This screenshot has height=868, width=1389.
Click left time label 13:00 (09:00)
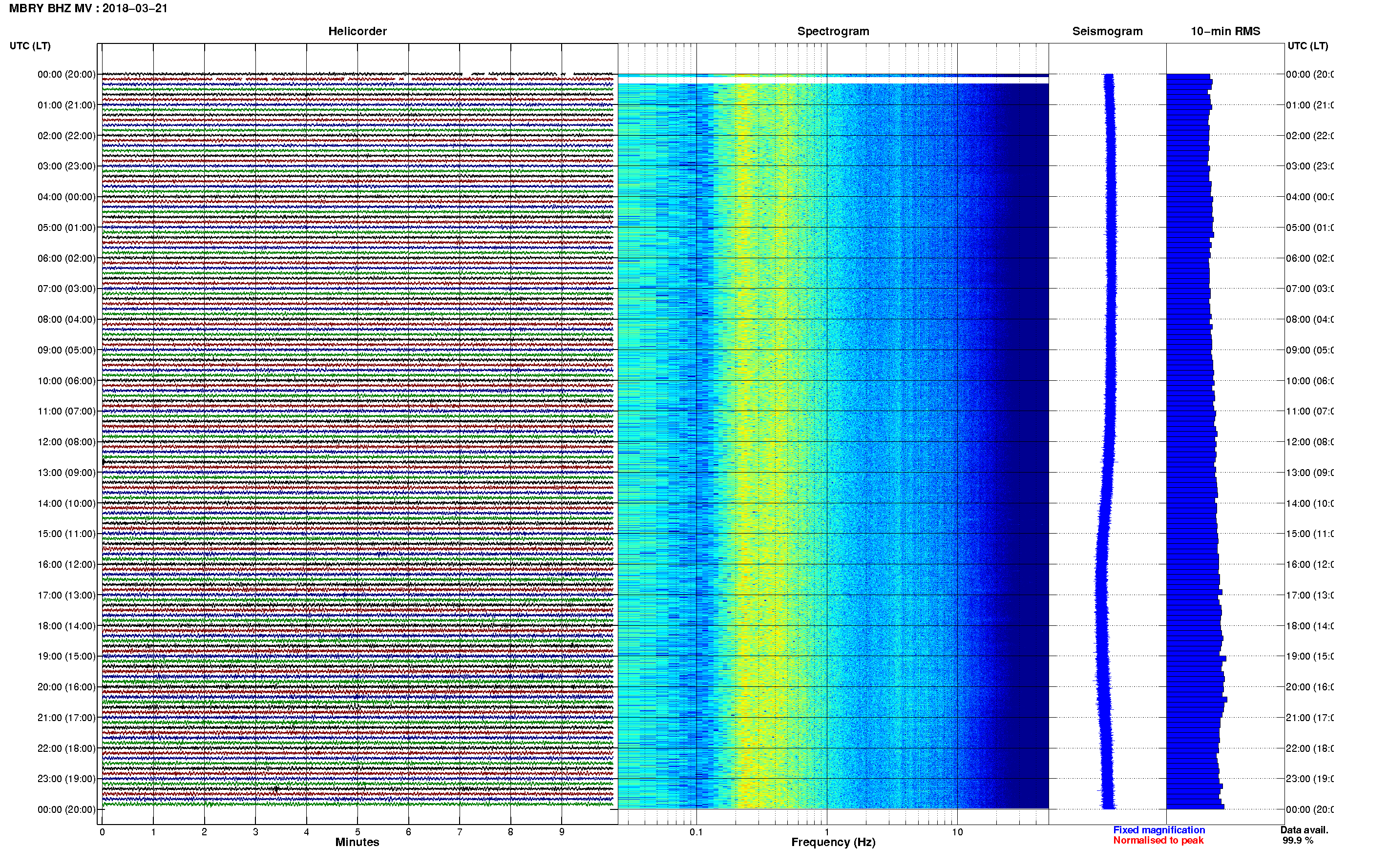(66, 473)
